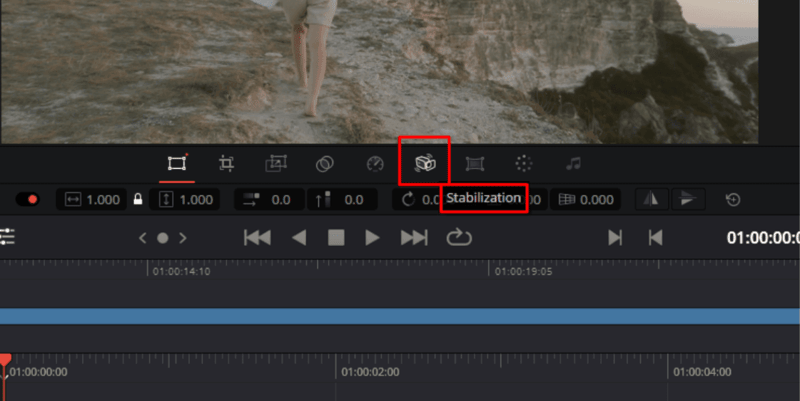Click the blue clip in upper timeline
This screenshot has height=401, width=800.
pos(400,316)
